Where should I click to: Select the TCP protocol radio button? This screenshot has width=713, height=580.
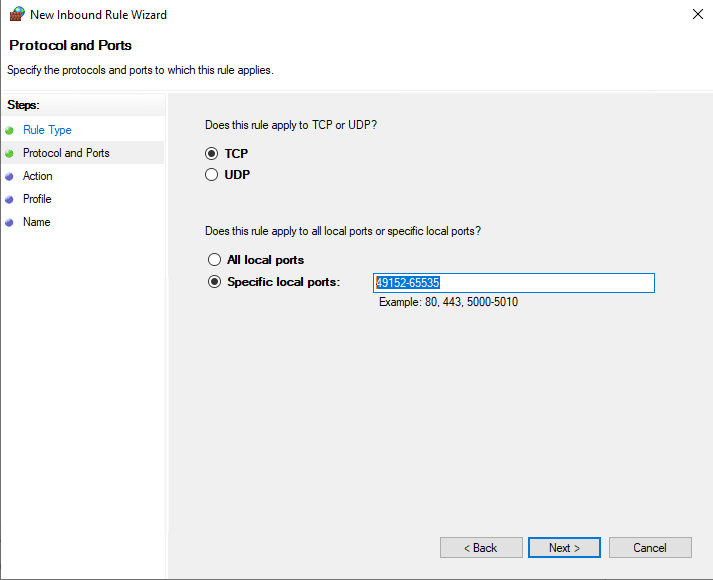pyautogui.click(x=211, y=154)
